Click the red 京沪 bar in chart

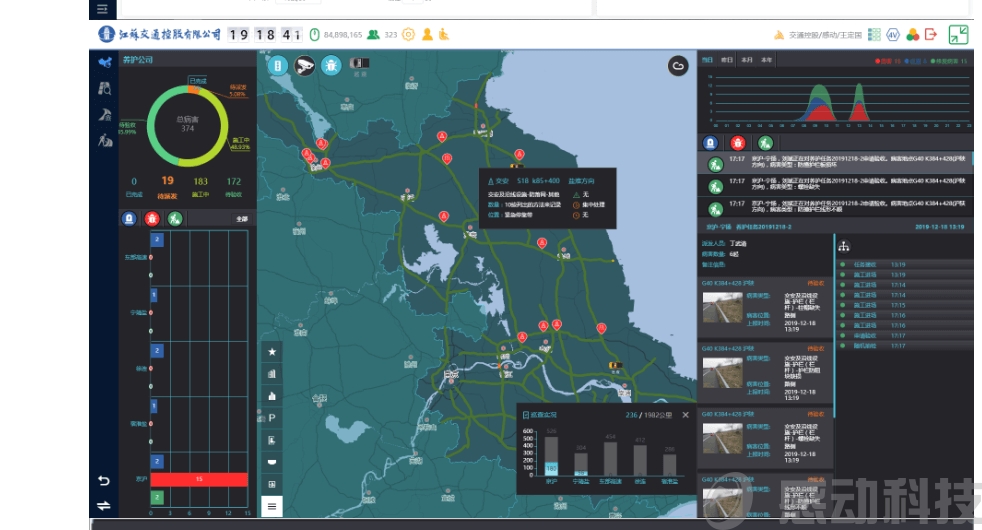199,480
